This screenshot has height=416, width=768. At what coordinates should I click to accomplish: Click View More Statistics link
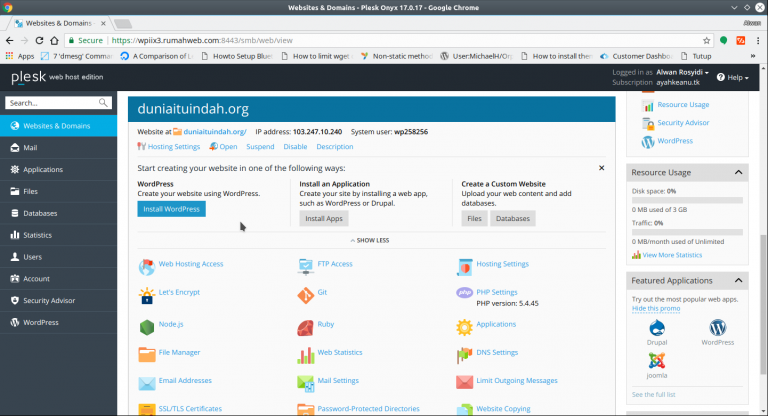(x=672, y=255)
